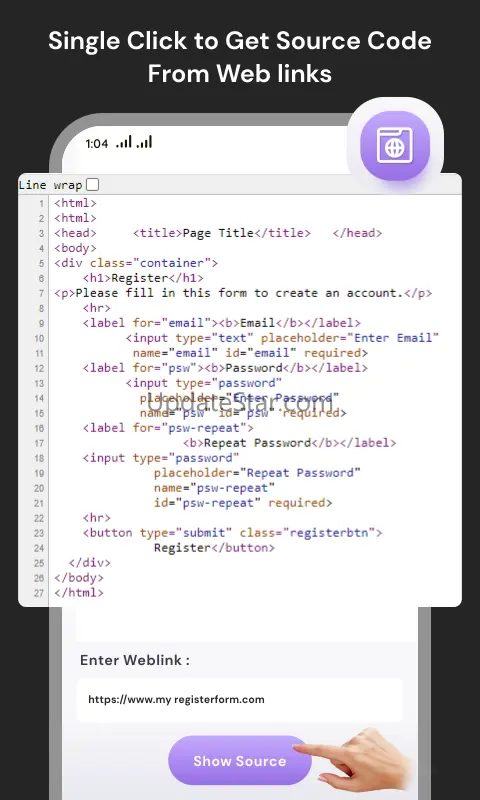The width and height of the screenshot is (480, 800).
Task: Click the 1:04 status bar clock
Action: pos(97,143)
